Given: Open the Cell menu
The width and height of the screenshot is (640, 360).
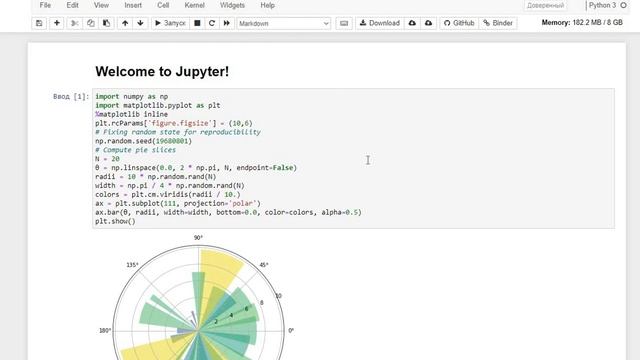Looking at the screenshot, I should 163,5.
